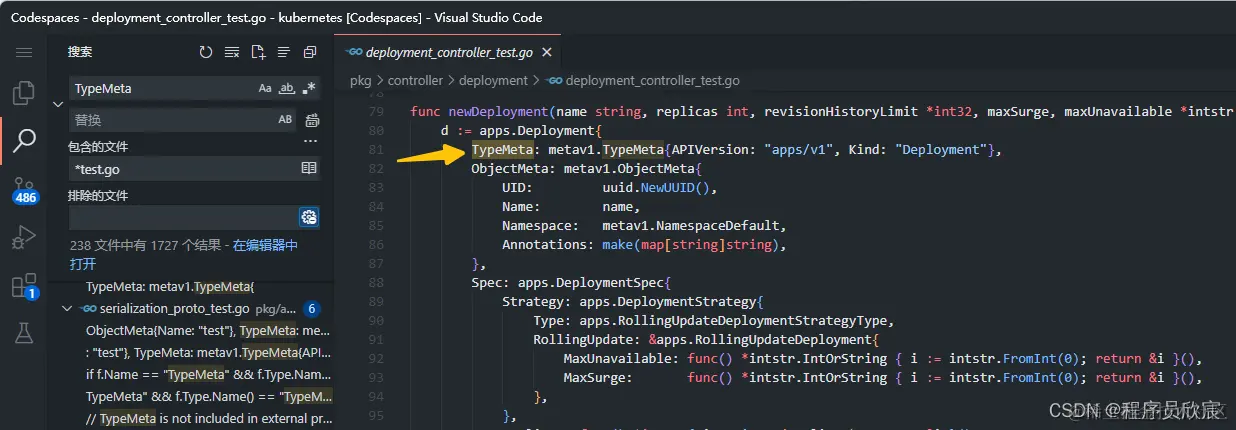The image size is (1236, 430).
Task: Collapse the replace field chevron
Action: pyautogui.click(x=58, y=104)
